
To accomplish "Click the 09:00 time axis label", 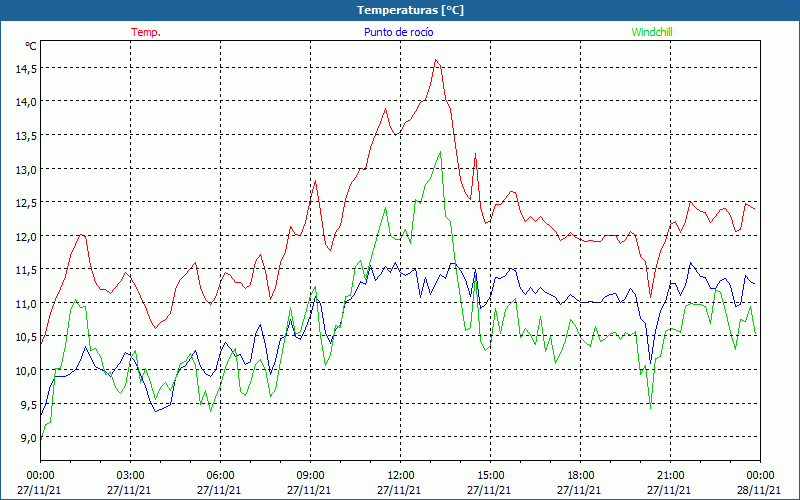I will coord(310,476).
